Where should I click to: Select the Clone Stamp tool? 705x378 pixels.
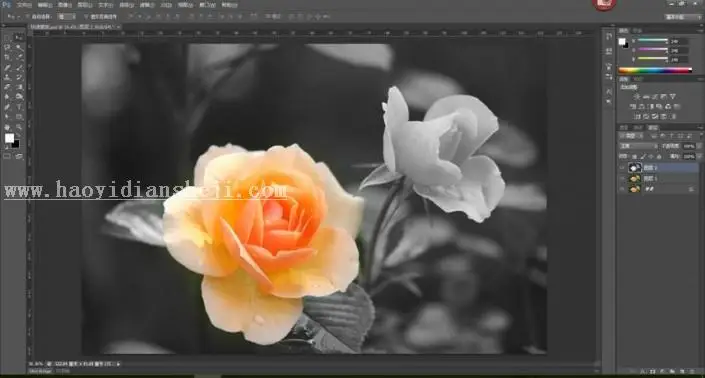click(7, 77)
